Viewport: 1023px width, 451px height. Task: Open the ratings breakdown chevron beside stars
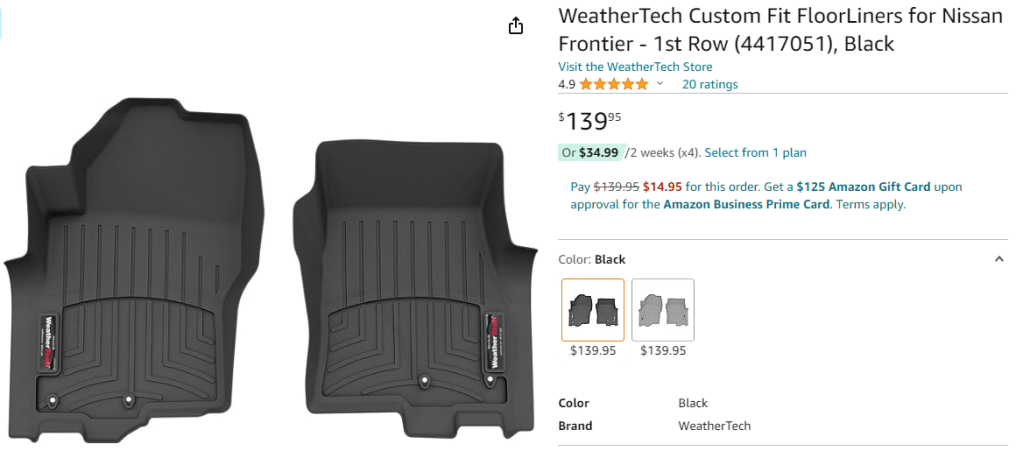point(660,84)
